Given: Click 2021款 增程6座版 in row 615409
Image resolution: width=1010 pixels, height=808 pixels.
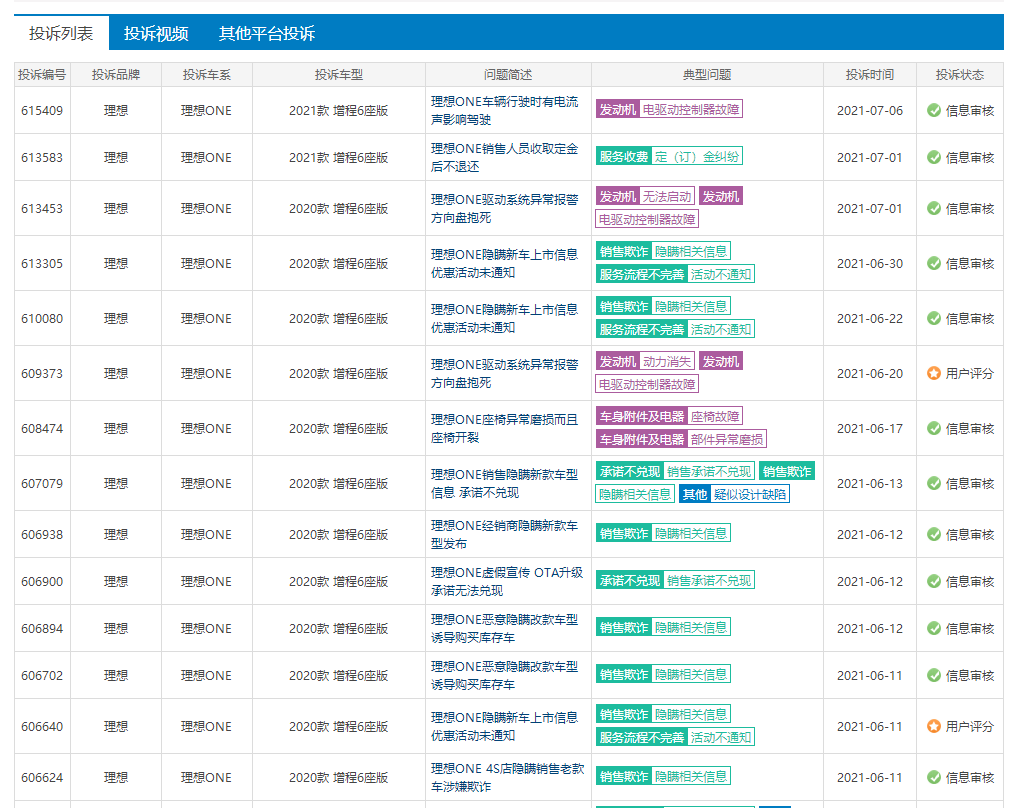Looking at the screenshot, I should point(339,110).
